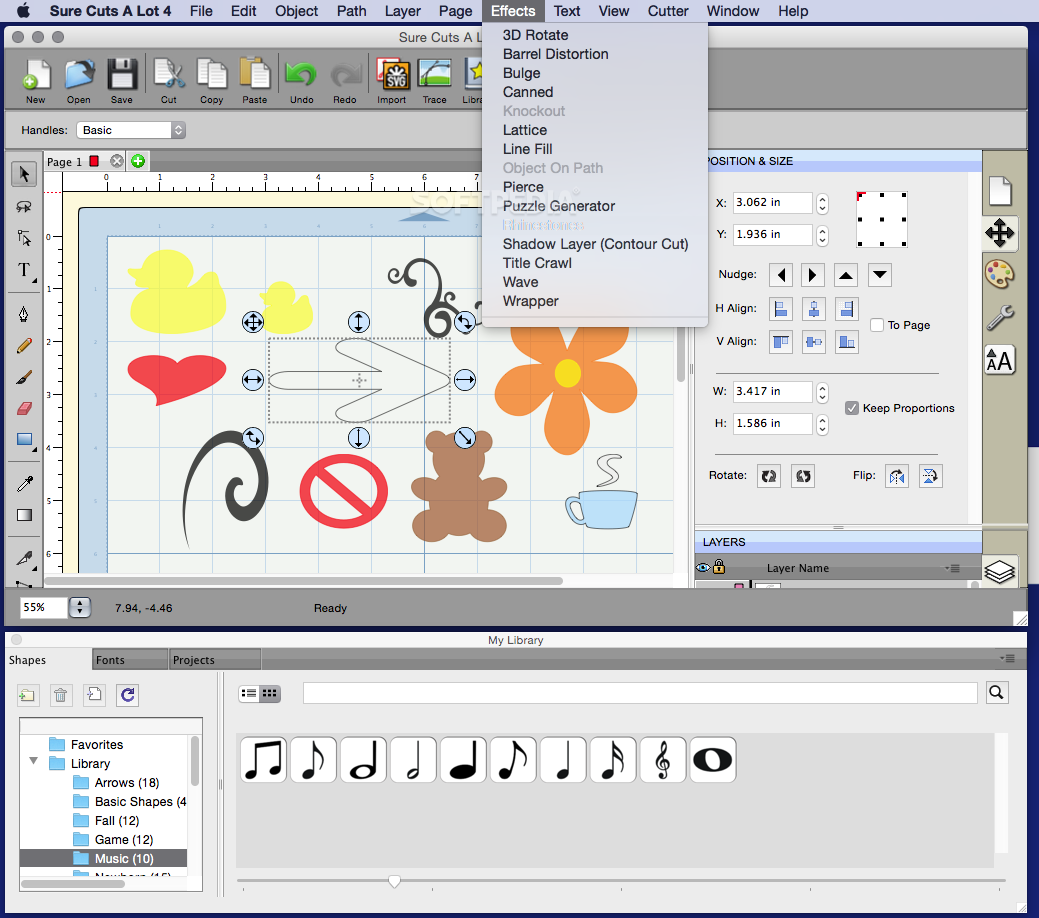The image size is (1039, 918).
Task: Open the Text AA panel
Action: tap(1000, 361)
